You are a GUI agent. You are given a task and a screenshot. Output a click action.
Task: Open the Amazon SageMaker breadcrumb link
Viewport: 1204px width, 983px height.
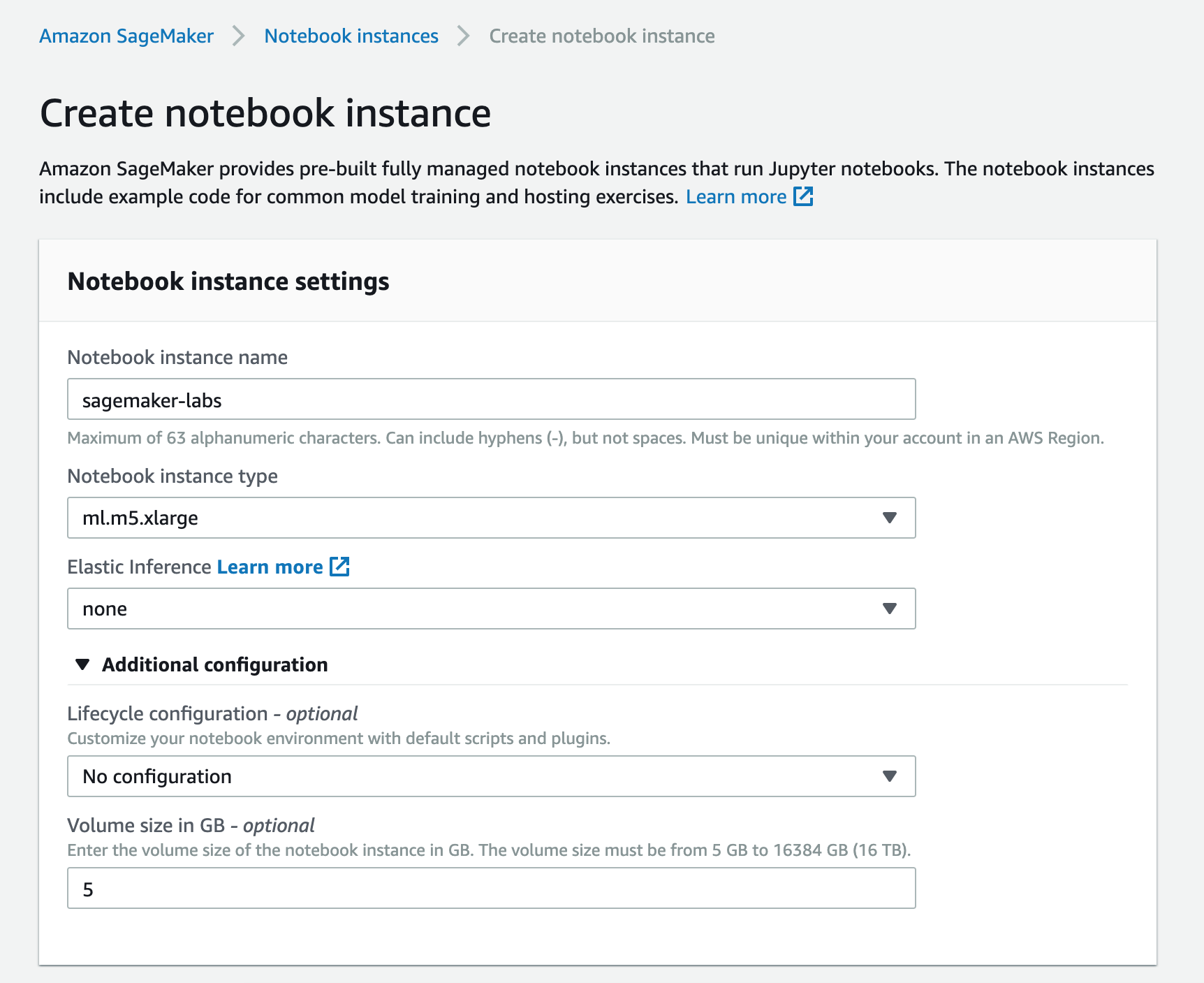tap(126, 36)
